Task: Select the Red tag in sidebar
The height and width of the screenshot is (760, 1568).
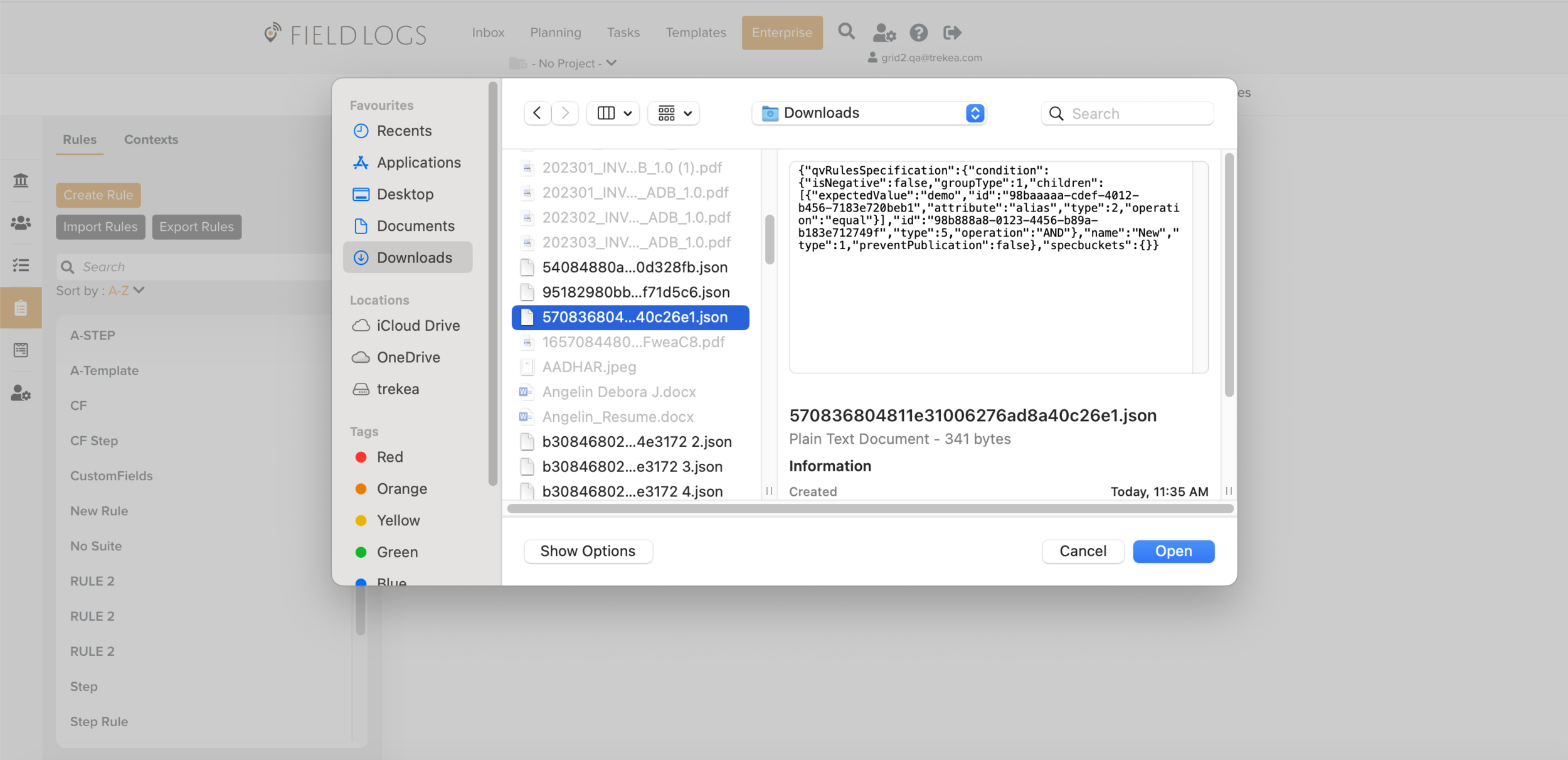Action: pyautogui.click(x=389, y=457)
